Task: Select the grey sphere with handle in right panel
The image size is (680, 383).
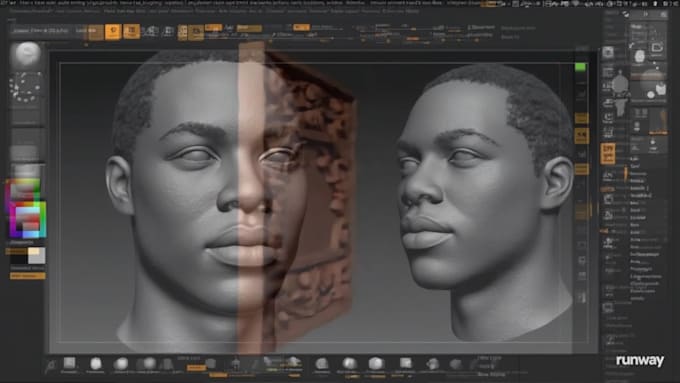Action: [x=620, y=83]
